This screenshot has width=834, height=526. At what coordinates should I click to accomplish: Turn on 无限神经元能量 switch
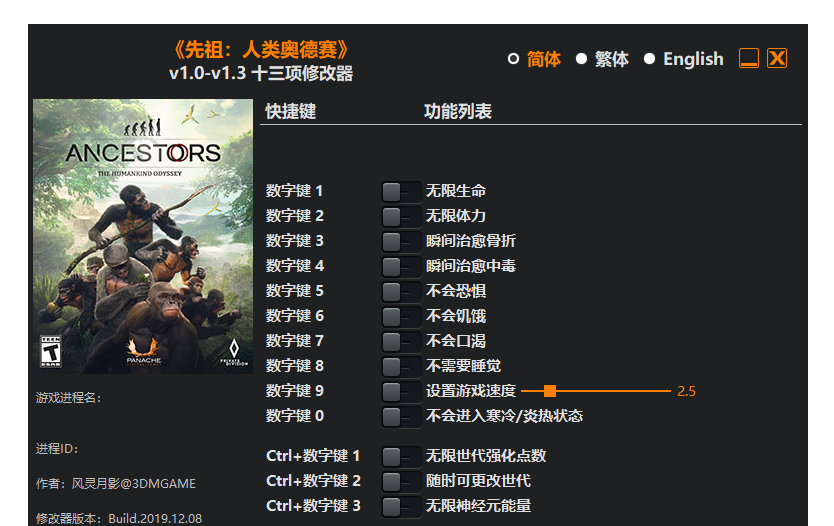(x=401, y=506)
